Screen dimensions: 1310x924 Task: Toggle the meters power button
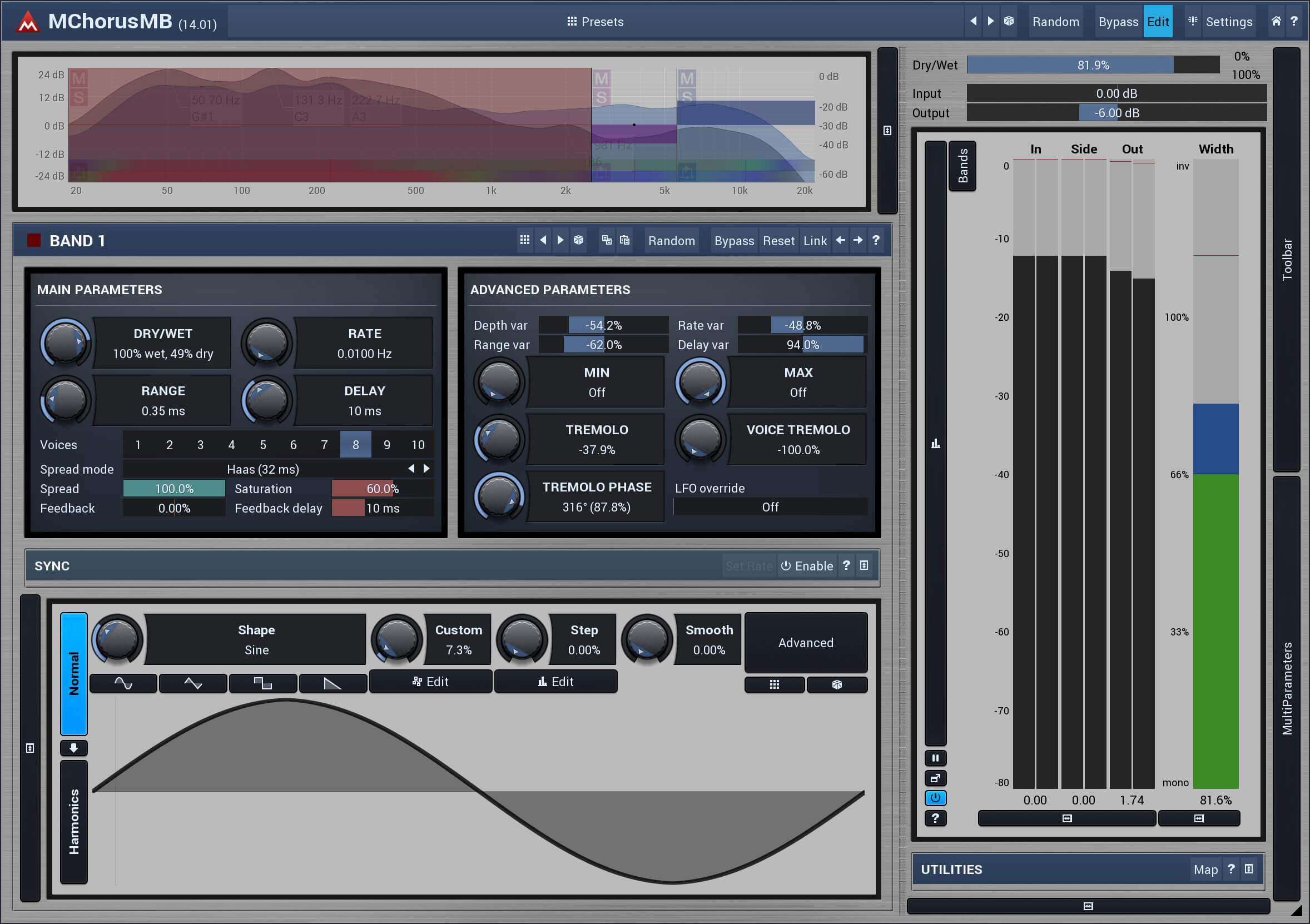click(936, 798)
